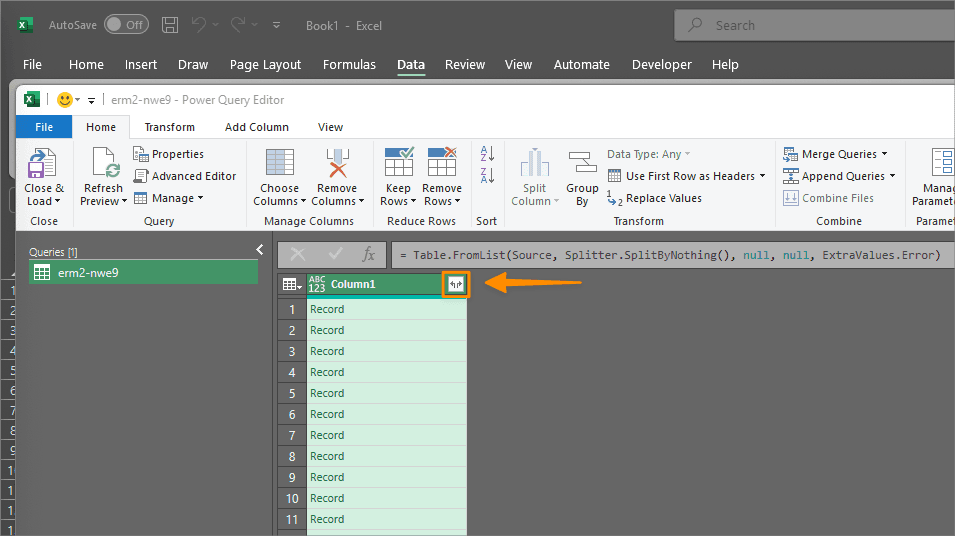
Task: Switch to the Excel Home tab
Action: pos(86,65)
